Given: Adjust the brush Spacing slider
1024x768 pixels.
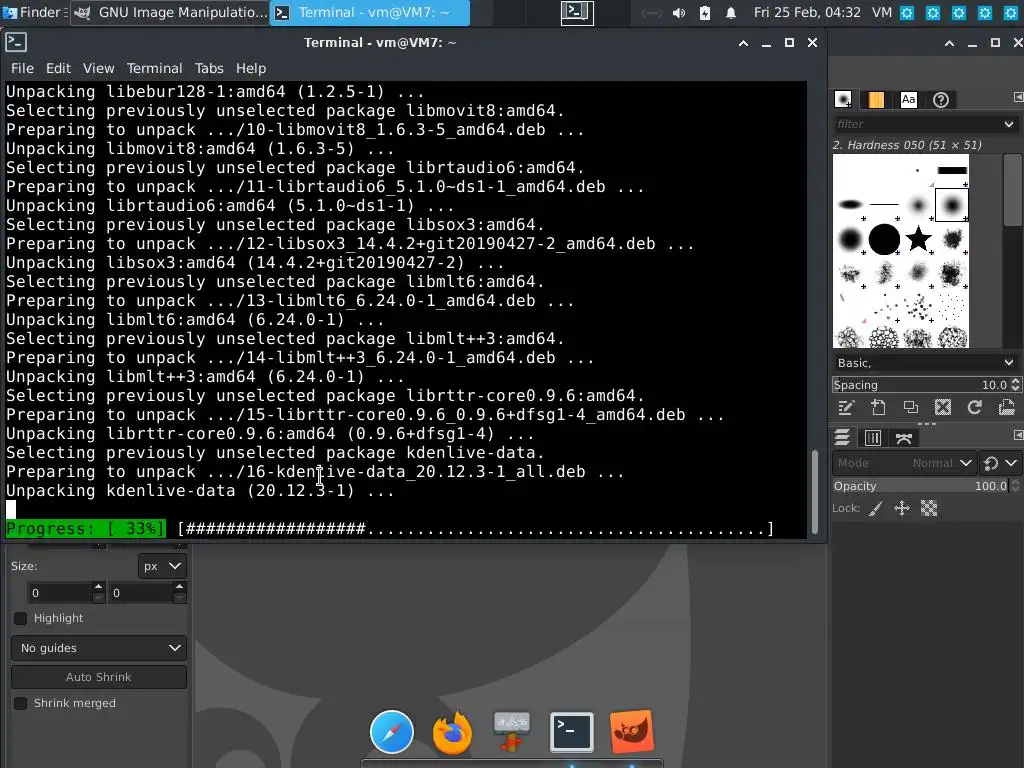Looking at the screenshot, I should point(921,385).
